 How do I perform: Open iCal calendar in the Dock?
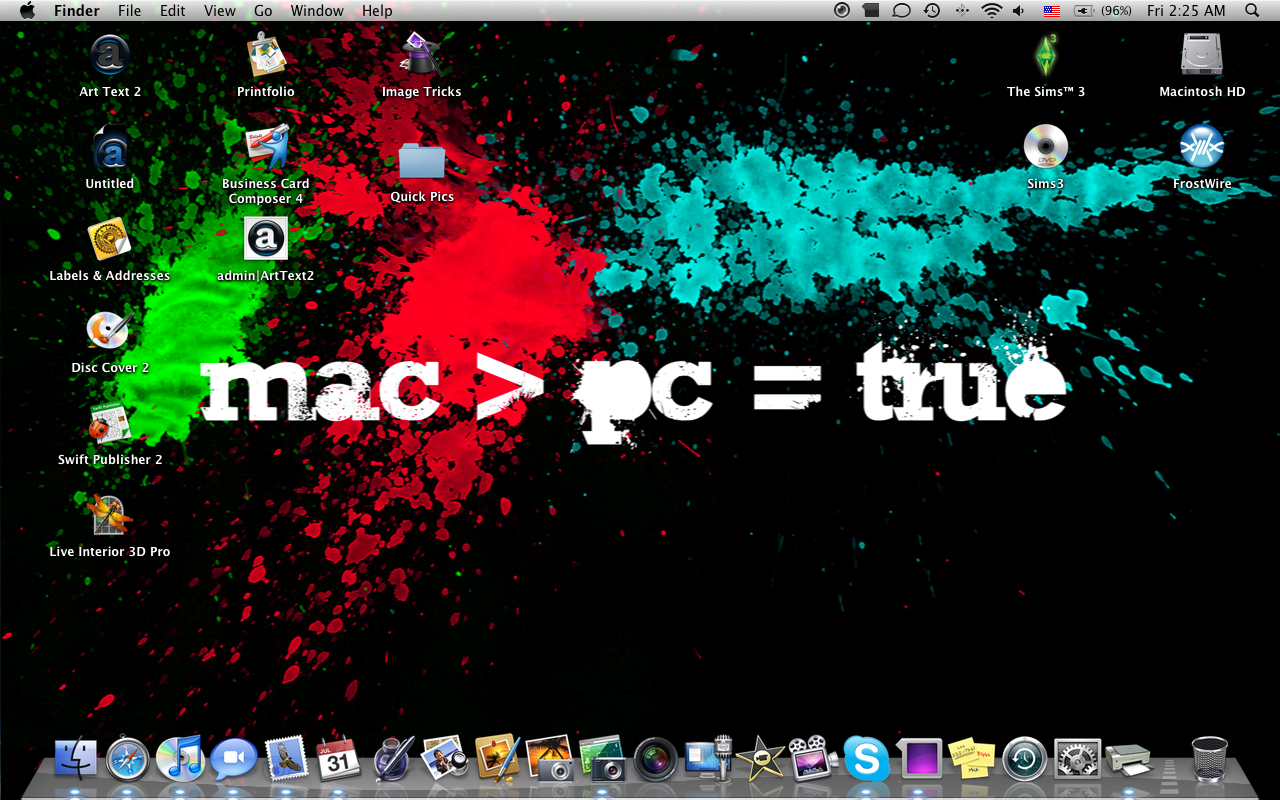pos(338,758)
